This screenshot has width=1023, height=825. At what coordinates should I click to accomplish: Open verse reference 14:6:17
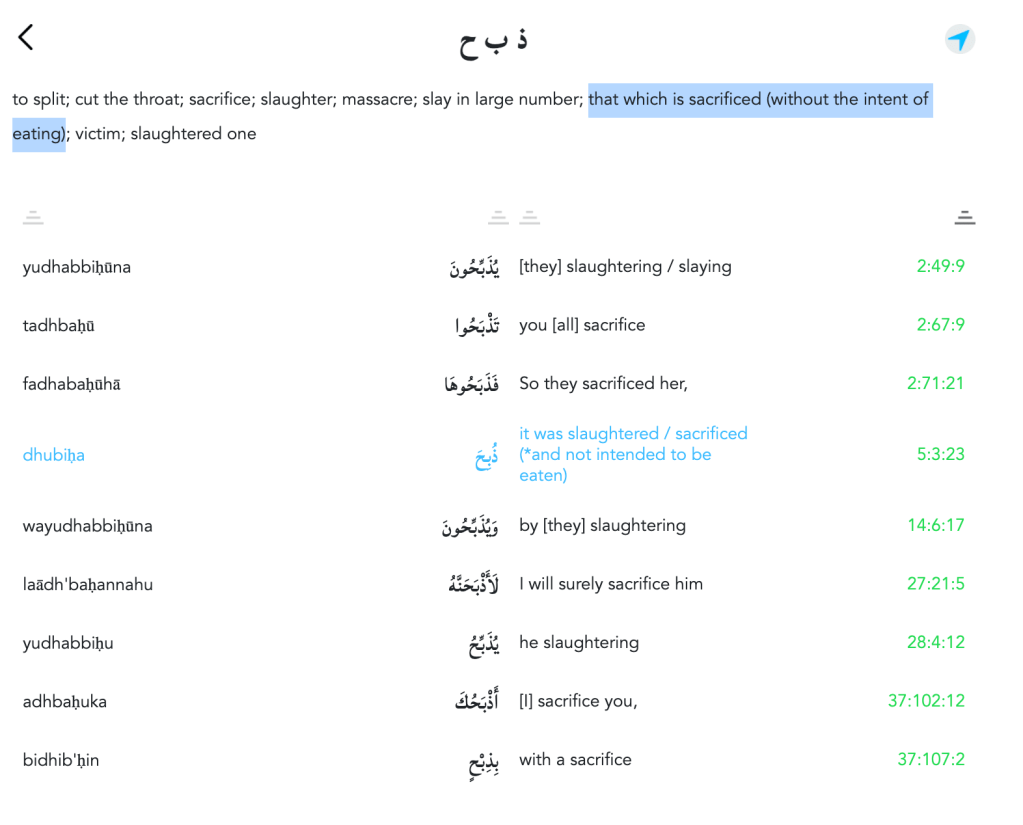point(935,526)
